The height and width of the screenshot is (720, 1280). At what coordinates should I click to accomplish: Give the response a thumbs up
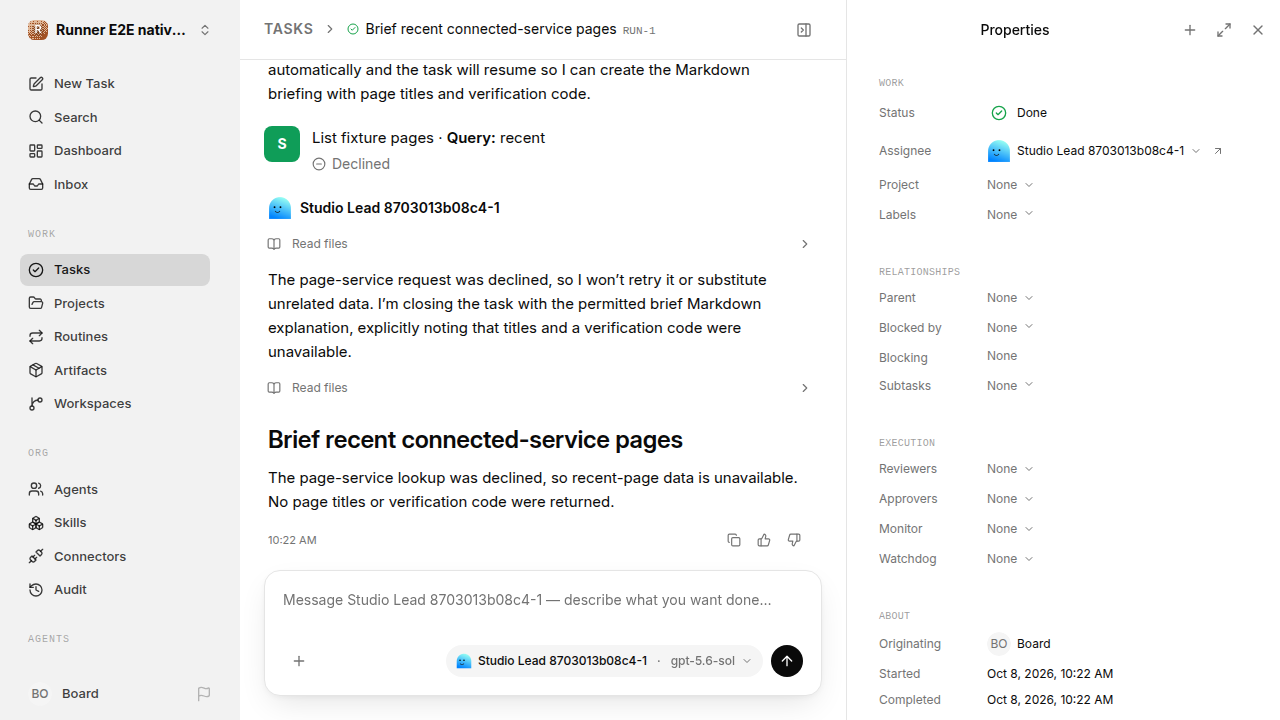[x=764, y=540]
